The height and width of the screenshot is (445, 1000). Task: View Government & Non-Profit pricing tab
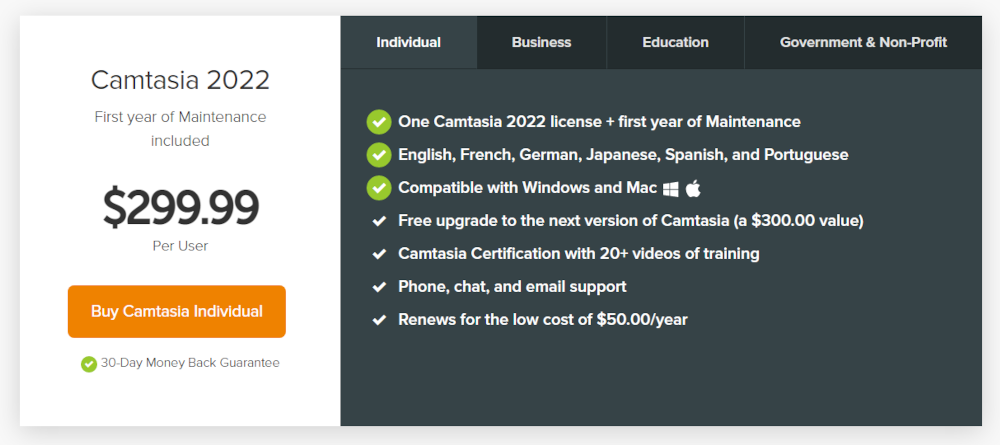point(863,43)
